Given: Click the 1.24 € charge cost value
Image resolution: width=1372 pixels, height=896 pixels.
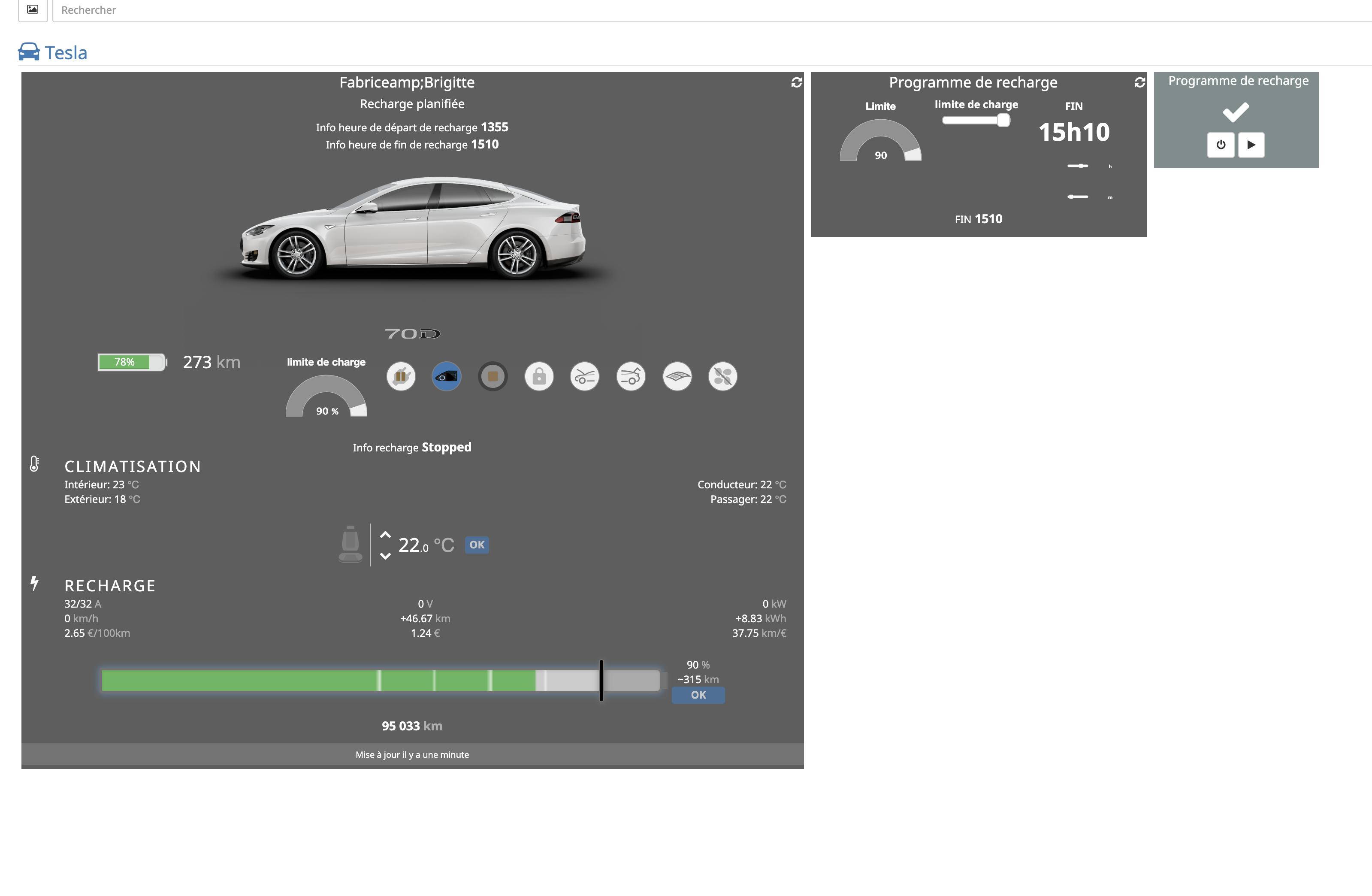Looking at the screenshot, I should tap(426, 633).
